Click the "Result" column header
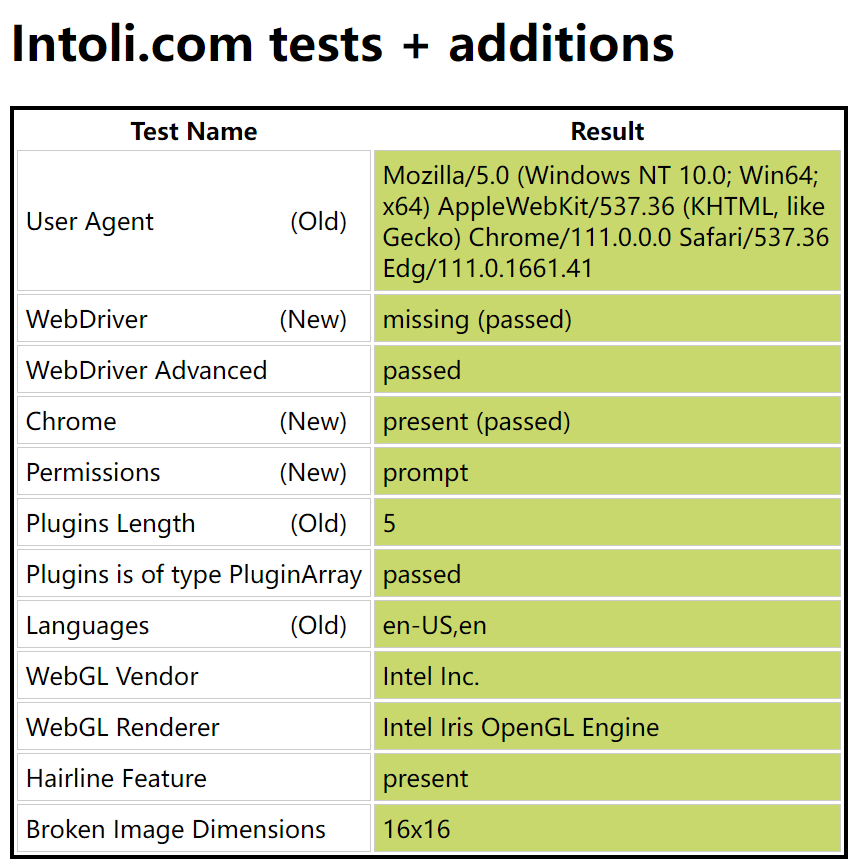The image size is (862, 868). pyautogui.click(x=607, y=131)
